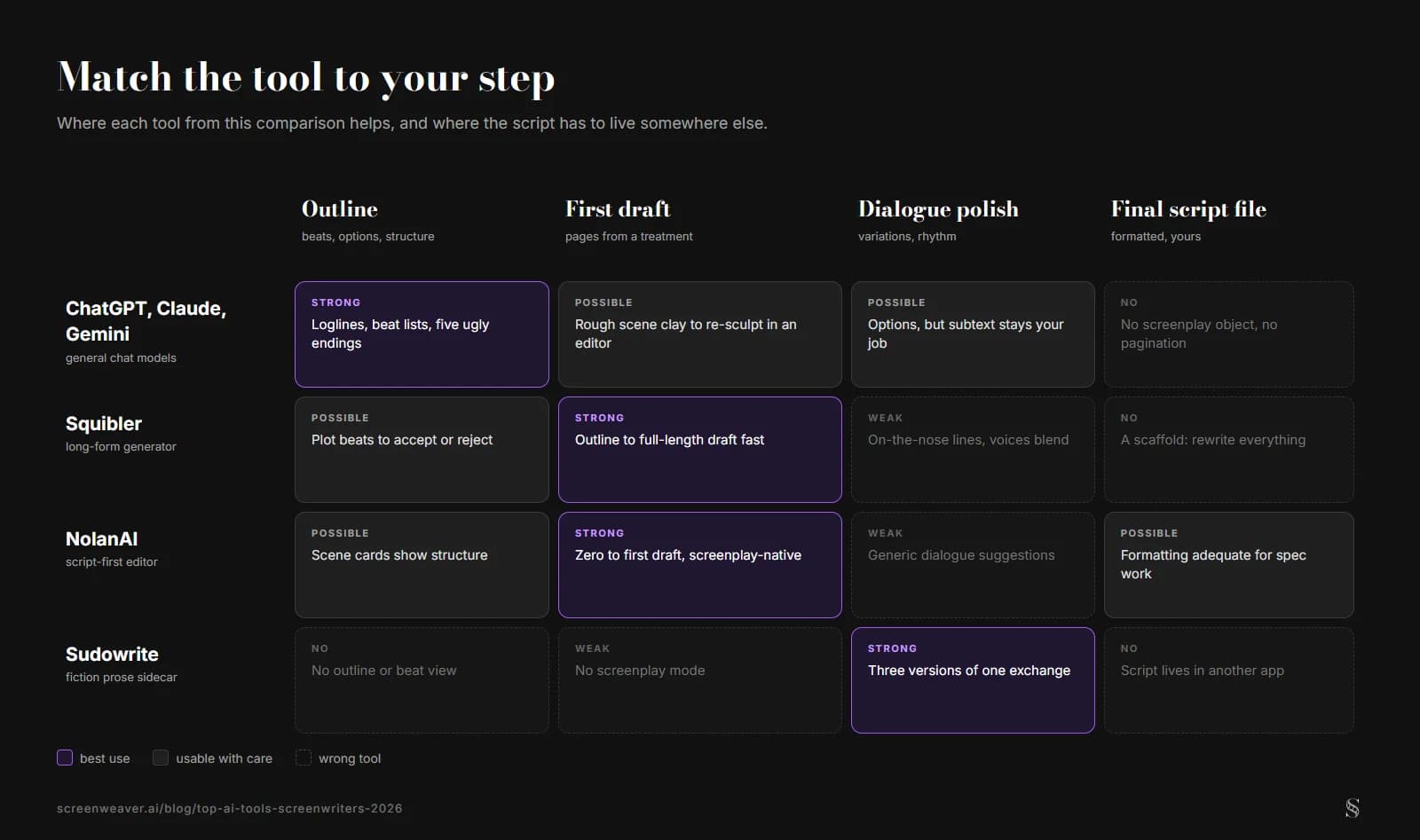This screenshot has width=1420, height=840.
Task: Click the S logo icon in the corner
Action: click(x=1352, y=808)
